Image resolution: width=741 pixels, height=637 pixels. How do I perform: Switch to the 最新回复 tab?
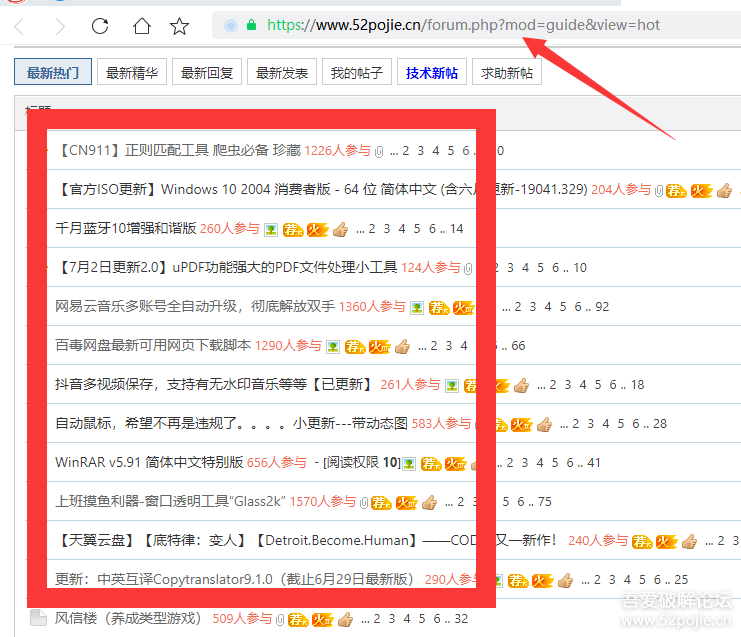[207, 72]
